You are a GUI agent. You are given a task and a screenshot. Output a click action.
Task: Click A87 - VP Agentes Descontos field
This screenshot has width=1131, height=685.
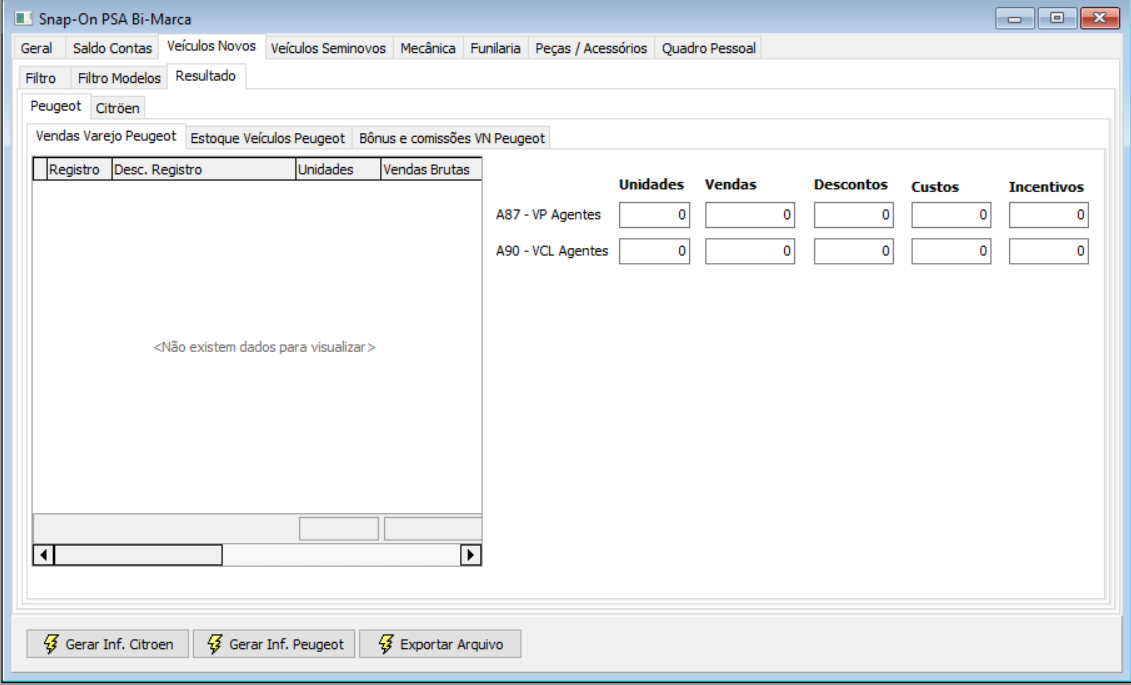pos(854,215)
